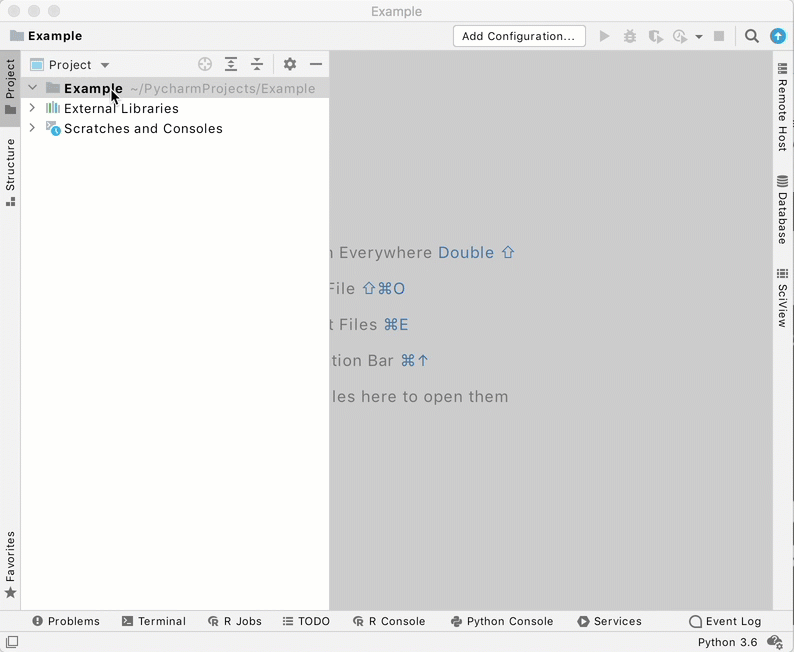794x652 pixels.
Task: Select Example project folder row
Action: tap(175, 88)
